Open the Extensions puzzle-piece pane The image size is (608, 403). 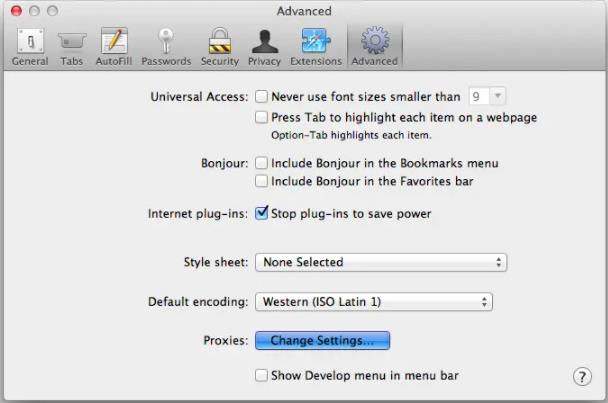click(x=316, y=47)
